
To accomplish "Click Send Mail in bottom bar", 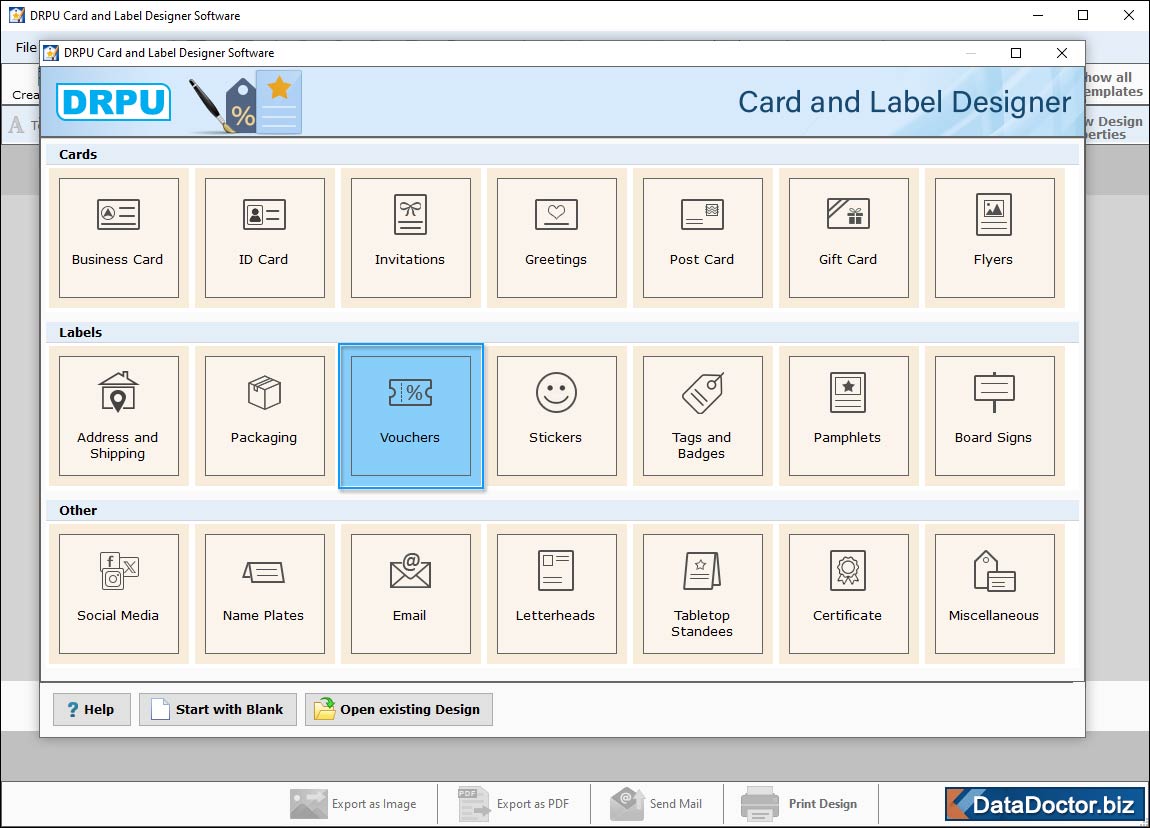I will point(656,804).
